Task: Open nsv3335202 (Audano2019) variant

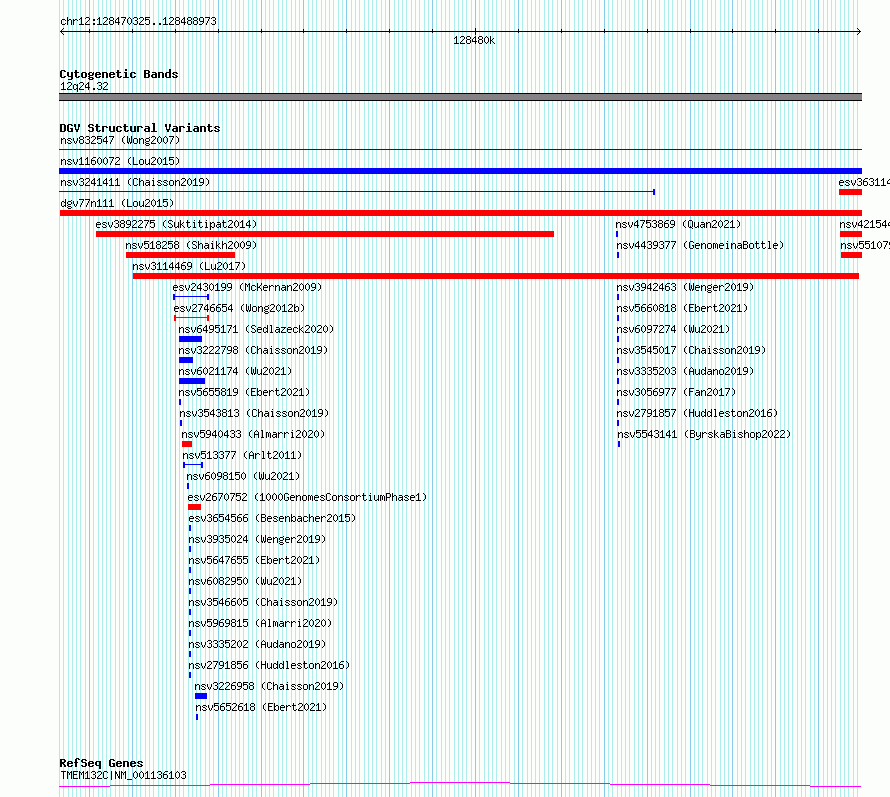Action: 257,644
